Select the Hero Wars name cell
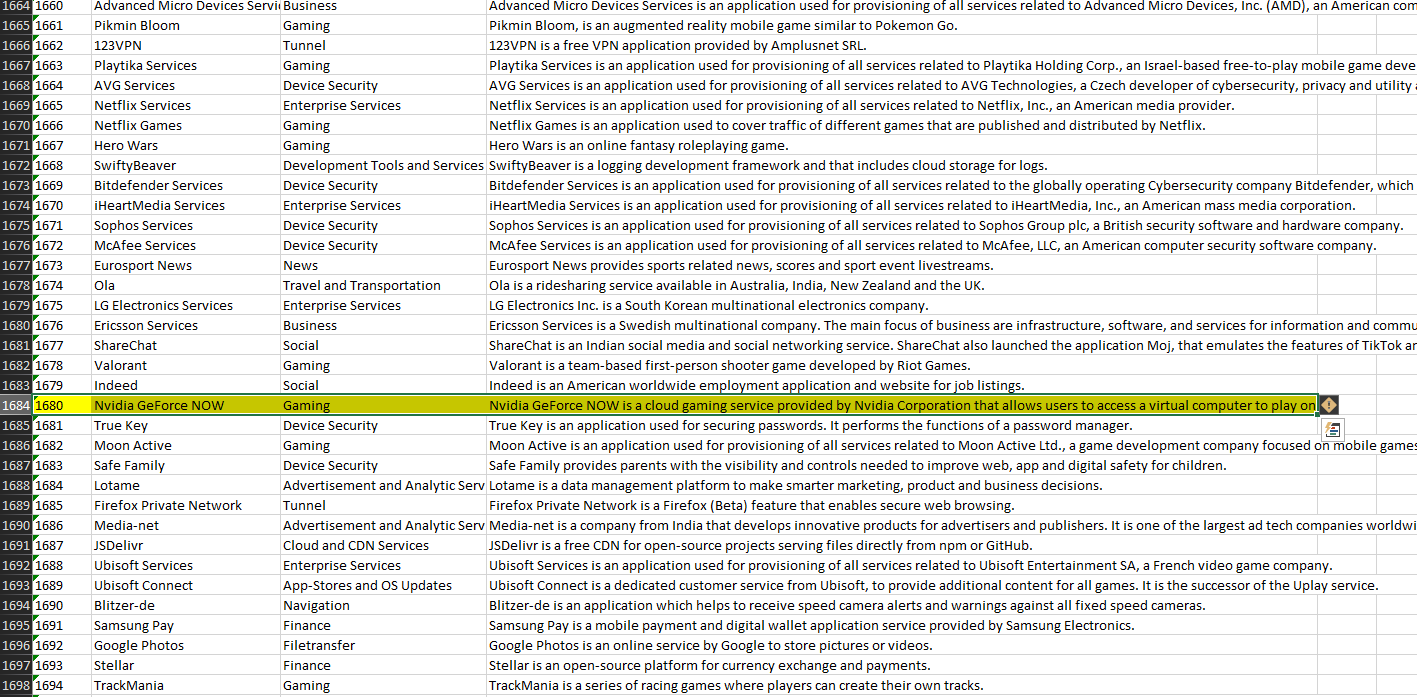 click(186, 145)
